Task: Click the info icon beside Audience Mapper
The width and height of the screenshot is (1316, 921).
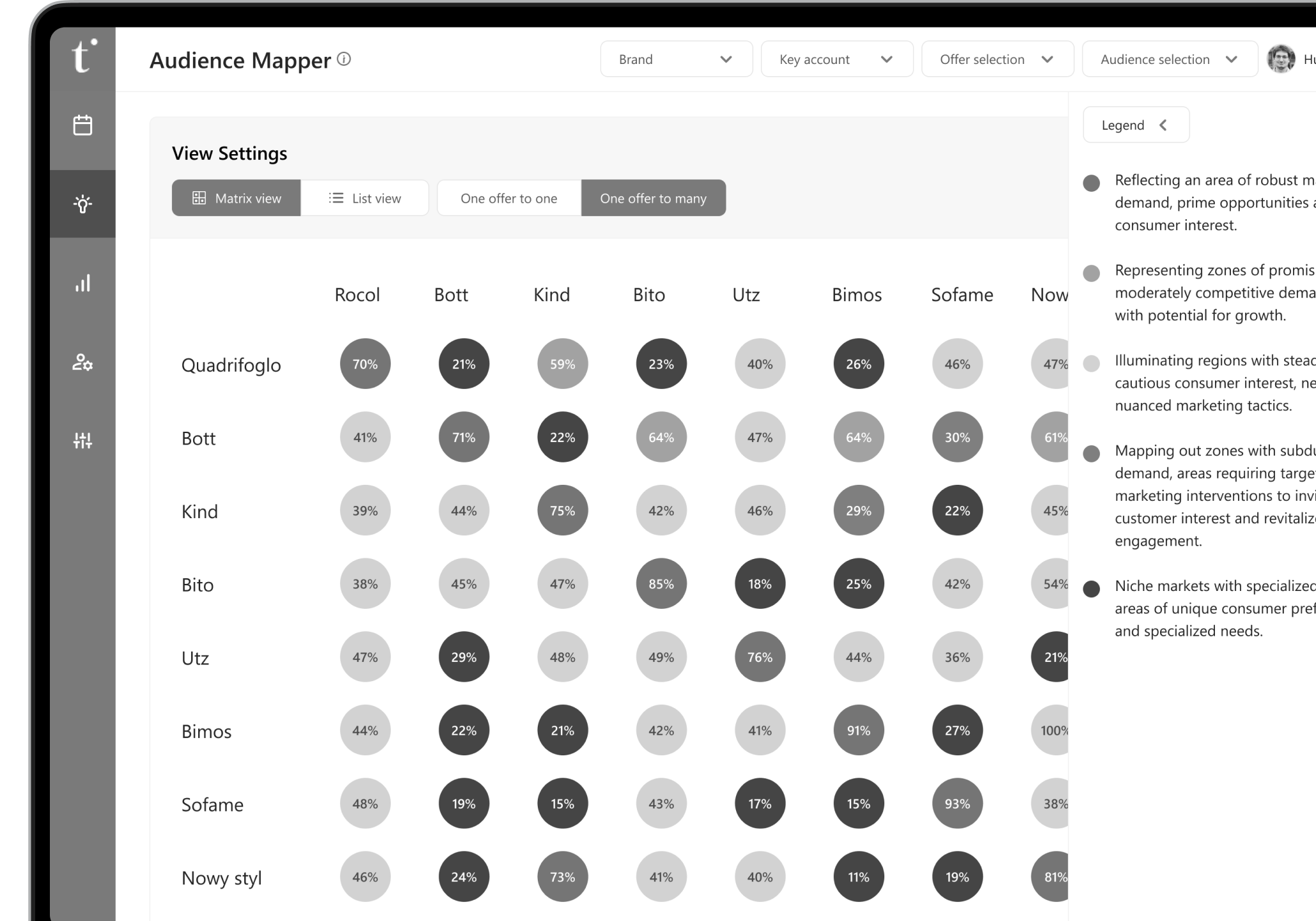Action: pyautogui.click(x=344, y=59)
